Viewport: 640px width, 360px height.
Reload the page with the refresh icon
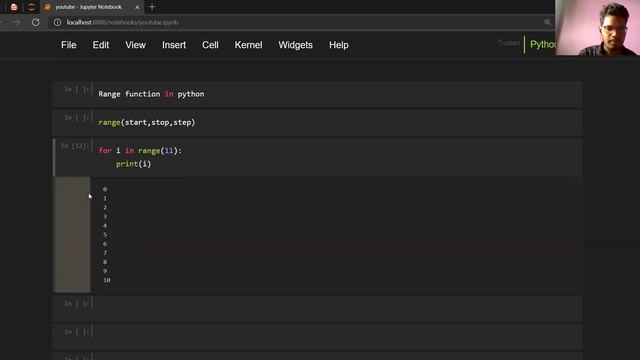tap(36, 22)
